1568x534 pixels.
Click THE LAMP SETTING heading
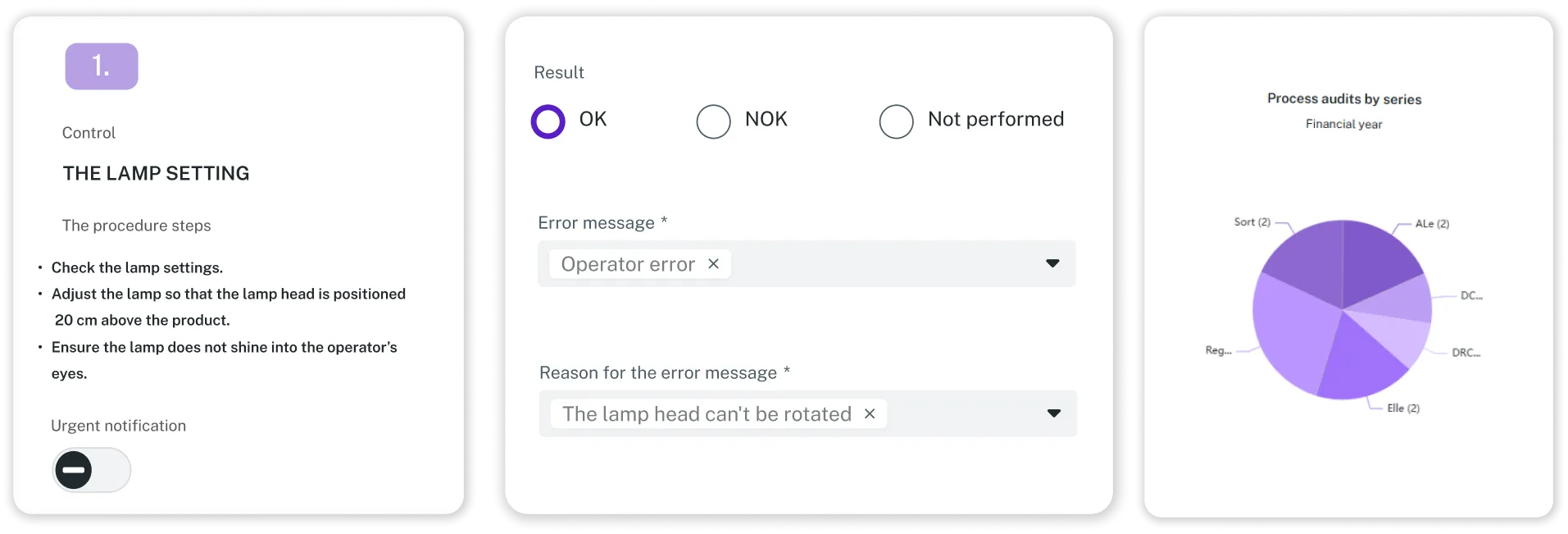click(x=156, y=174)
